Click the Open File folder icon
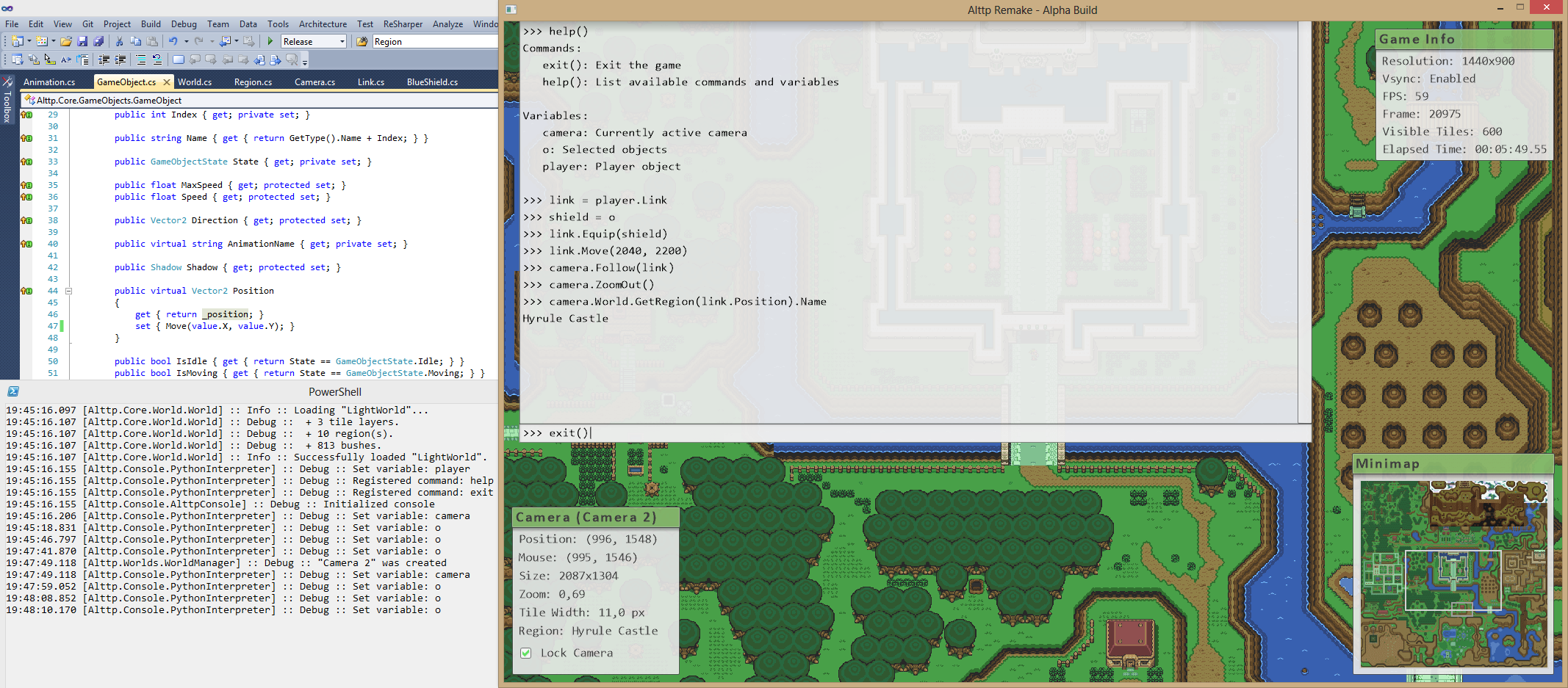 click(66, 42)
